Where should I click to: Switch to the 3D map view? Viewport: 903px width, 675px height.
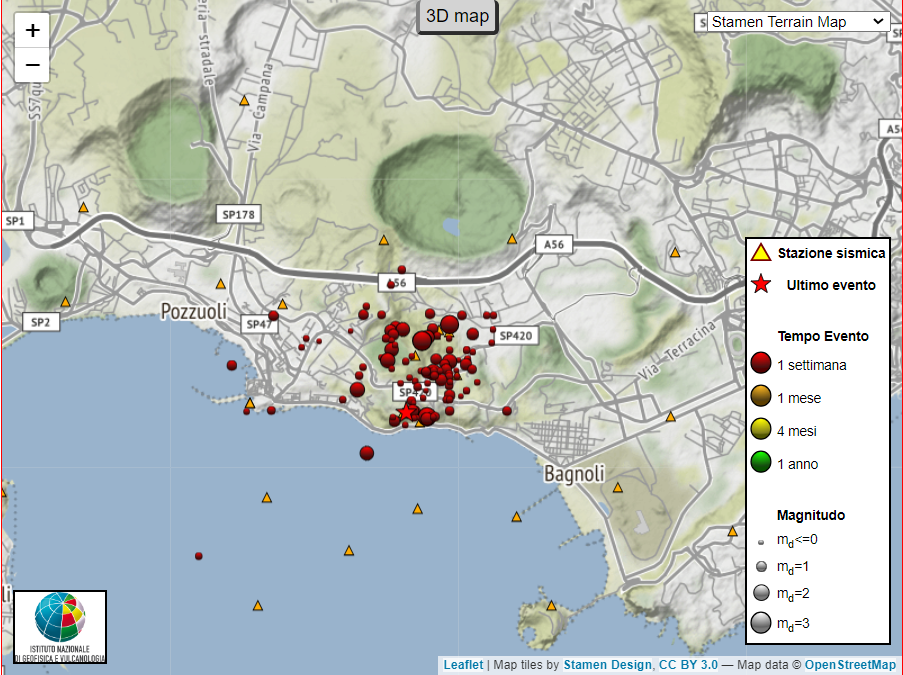457,16
